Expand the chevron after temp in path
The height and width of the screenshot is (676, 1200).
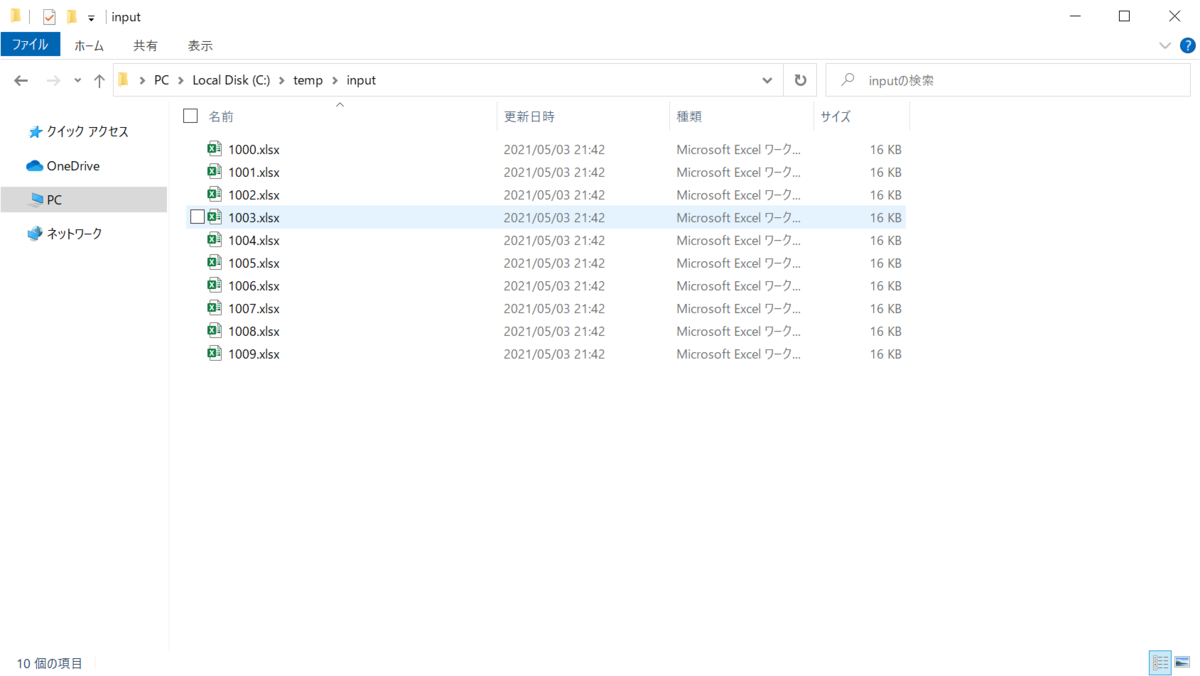coord(335,80)
